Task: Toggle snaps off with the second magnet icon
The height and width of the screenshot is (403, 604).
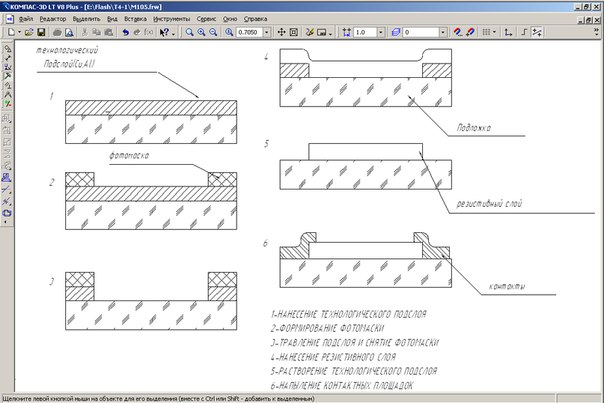Action: pos(470,32)
